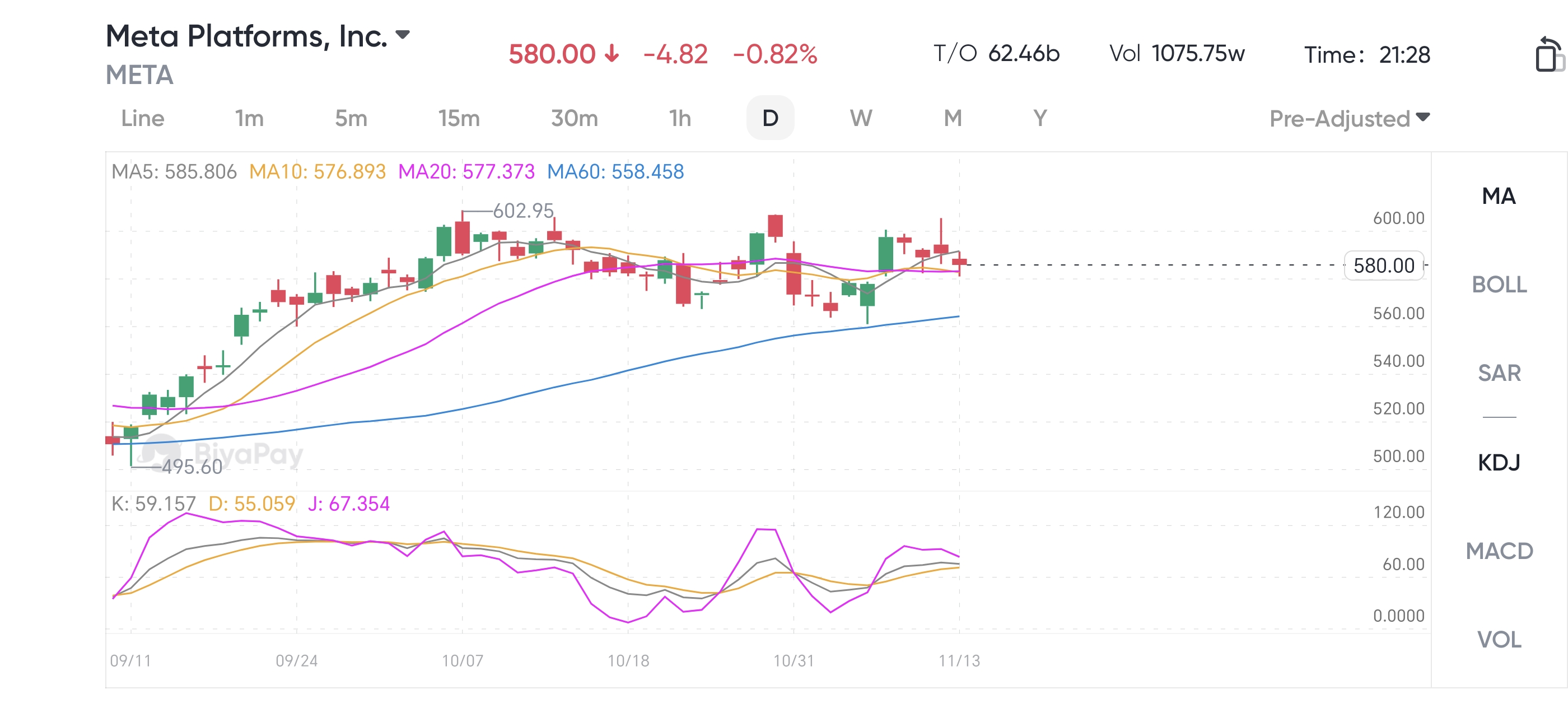Enable the MA overlay indicator
The width and height of the screenshot is (1568, 708).
click(1499, 196)
